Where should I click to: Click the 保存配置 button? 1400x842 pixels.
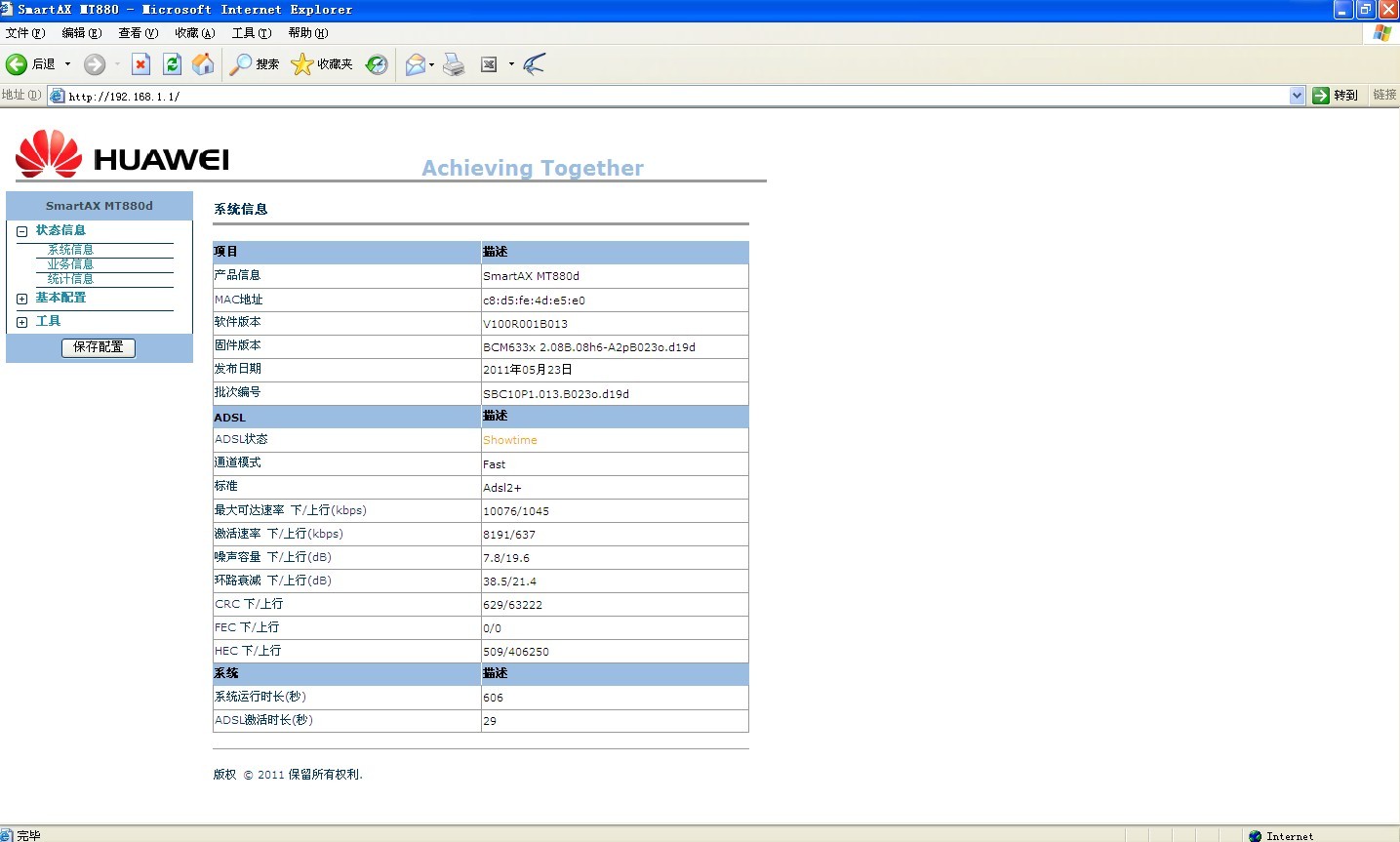click(99, 347)
